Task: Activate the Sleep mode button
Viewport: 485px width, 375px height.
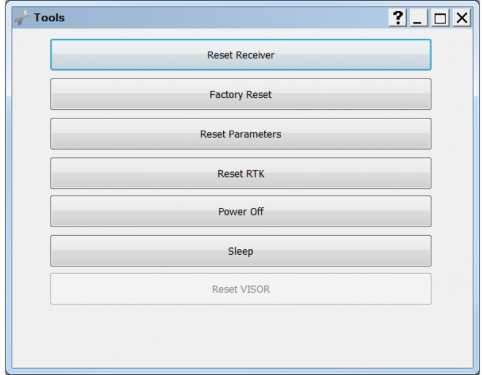Action: click(241, 251)
